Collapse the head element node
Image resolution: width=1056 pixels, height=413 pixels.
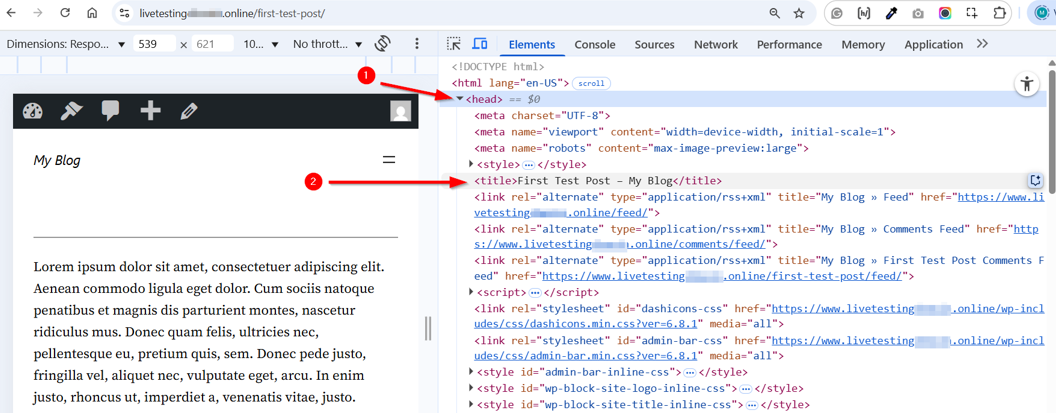coord(459,99)
